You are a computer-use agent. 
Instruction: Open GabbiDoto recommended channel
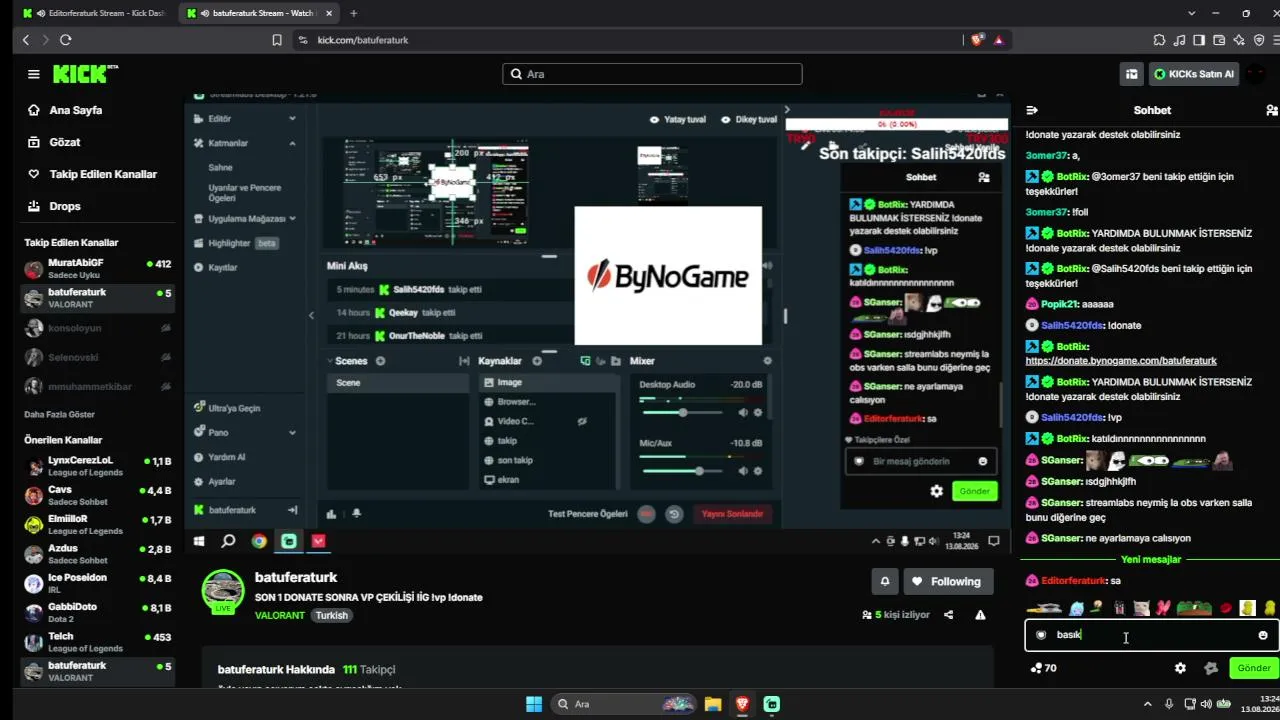[98, 612]
